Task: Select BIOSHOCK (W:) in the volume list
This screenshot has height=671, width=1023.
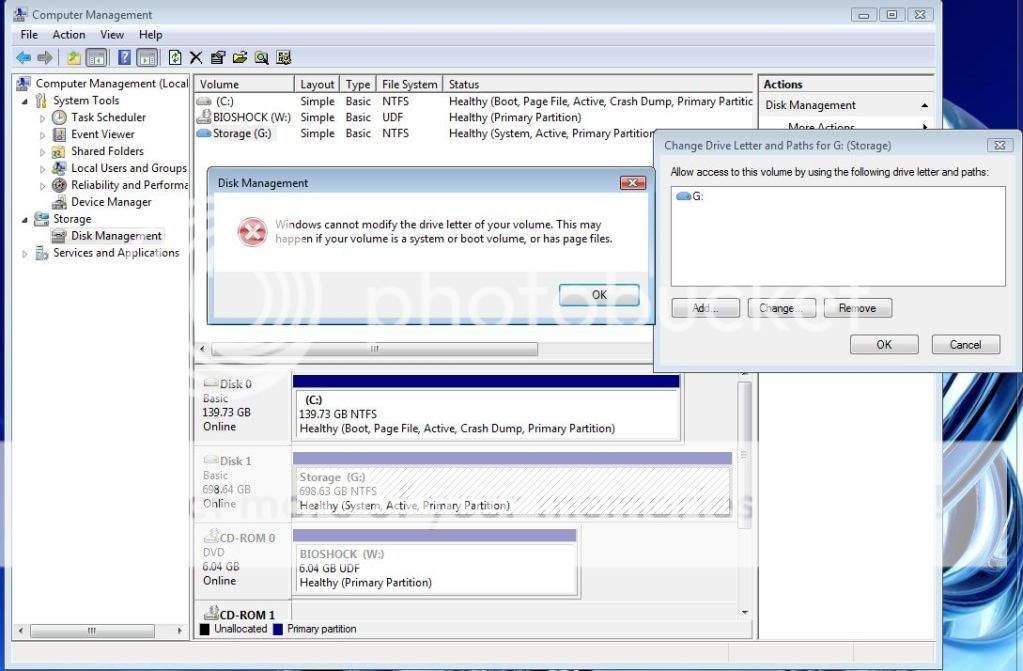Action: pyautogui.click(x=250, y=117)
